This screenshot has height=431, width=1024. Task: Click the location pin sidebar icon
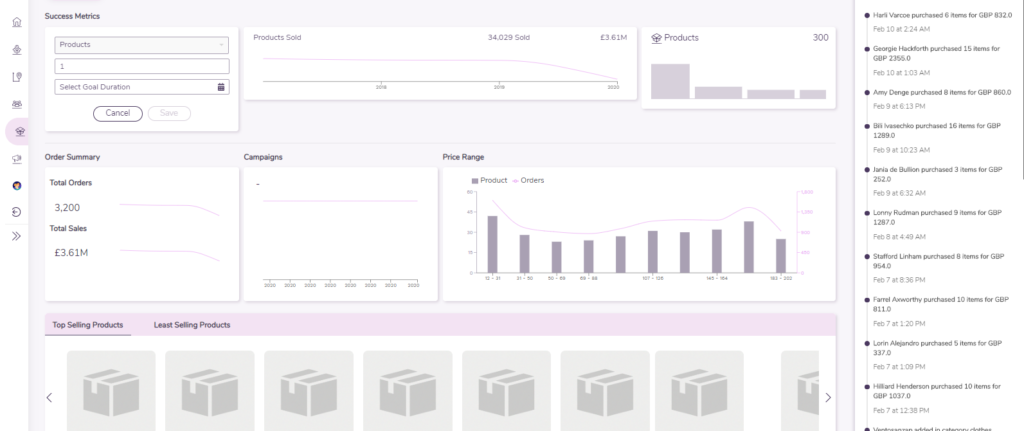(x=17, y=77)
